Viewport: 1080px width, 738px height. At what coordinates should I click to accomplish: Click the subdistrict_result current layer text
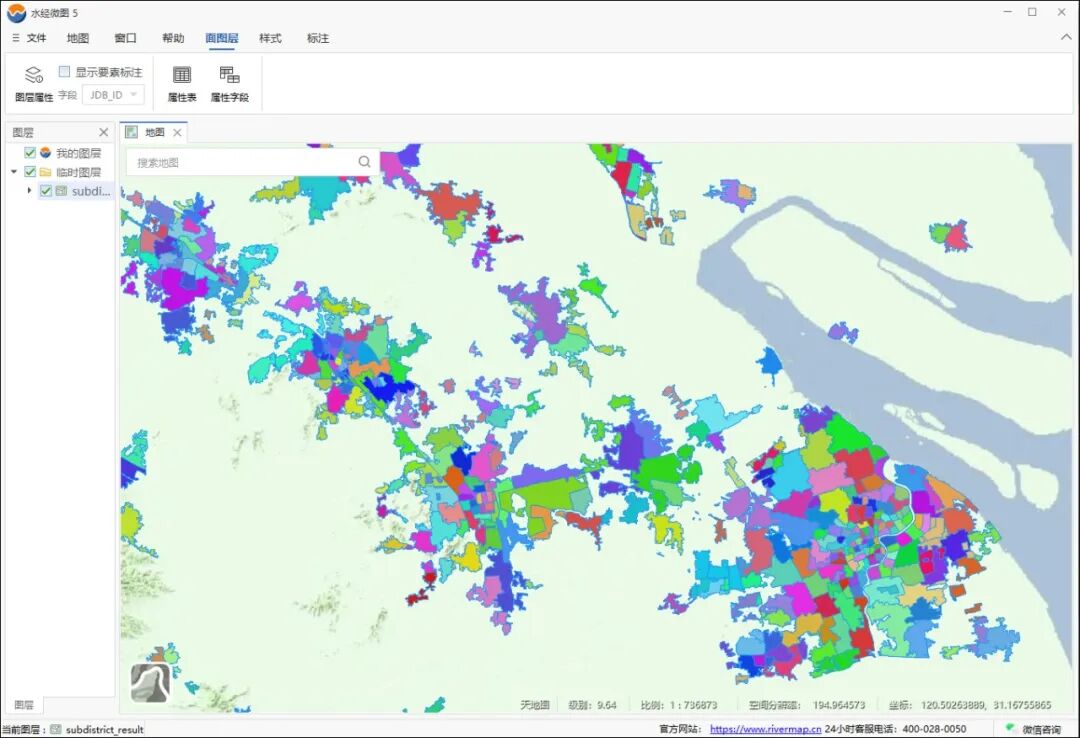[105, 729]
